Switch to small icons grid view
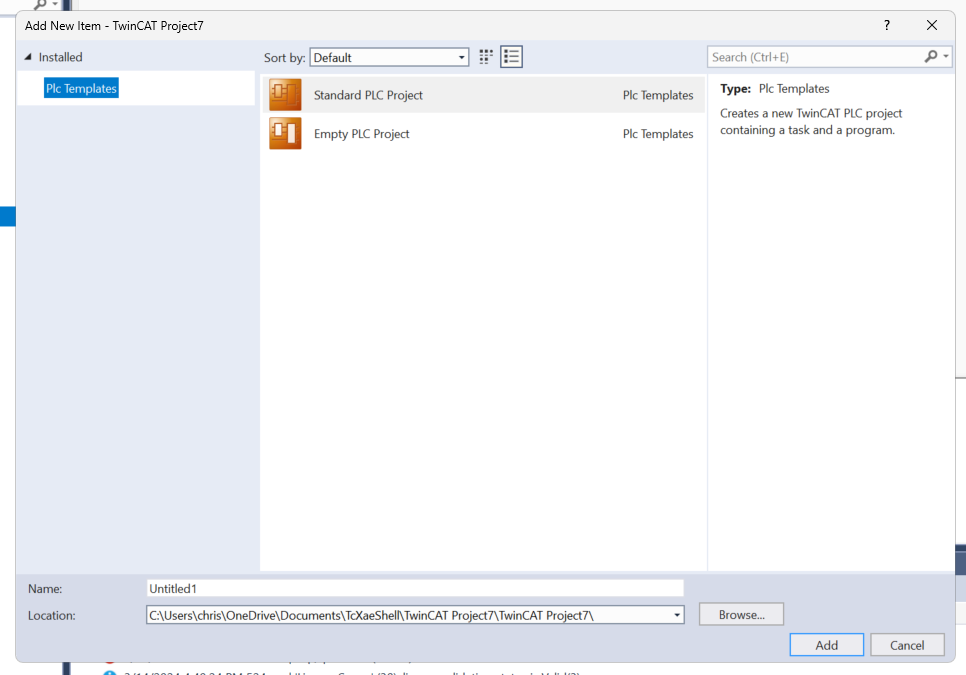 click(x=486, y=57)
